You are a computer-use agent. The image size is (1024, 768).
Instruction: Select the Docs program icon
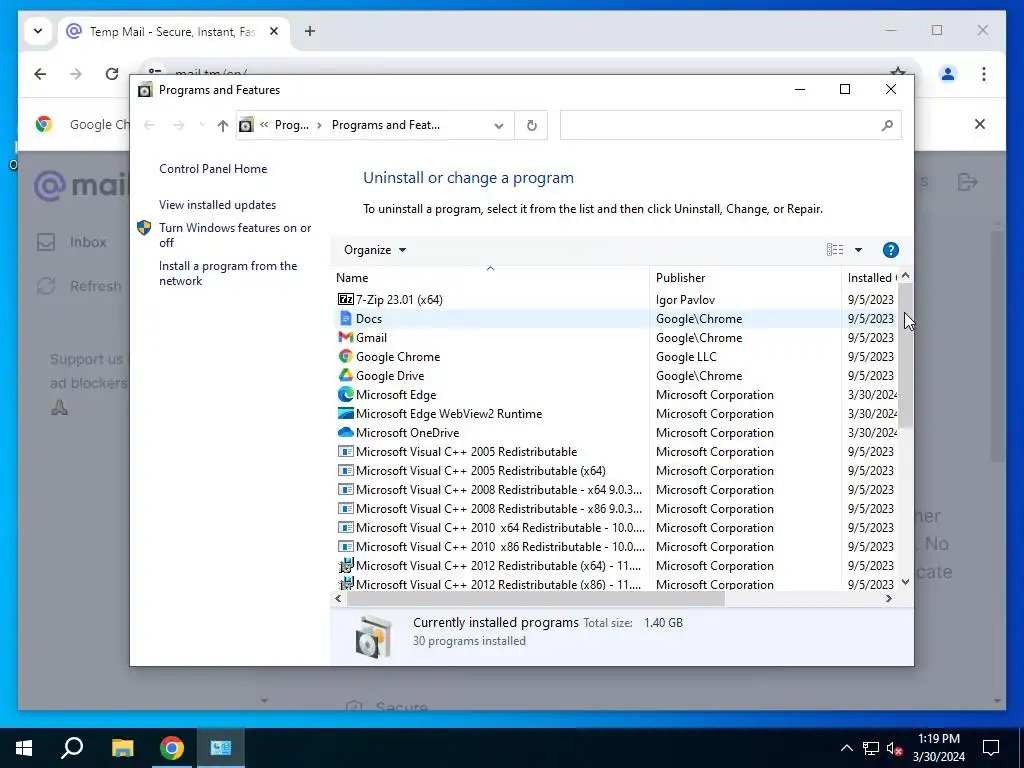click(345, 319)
